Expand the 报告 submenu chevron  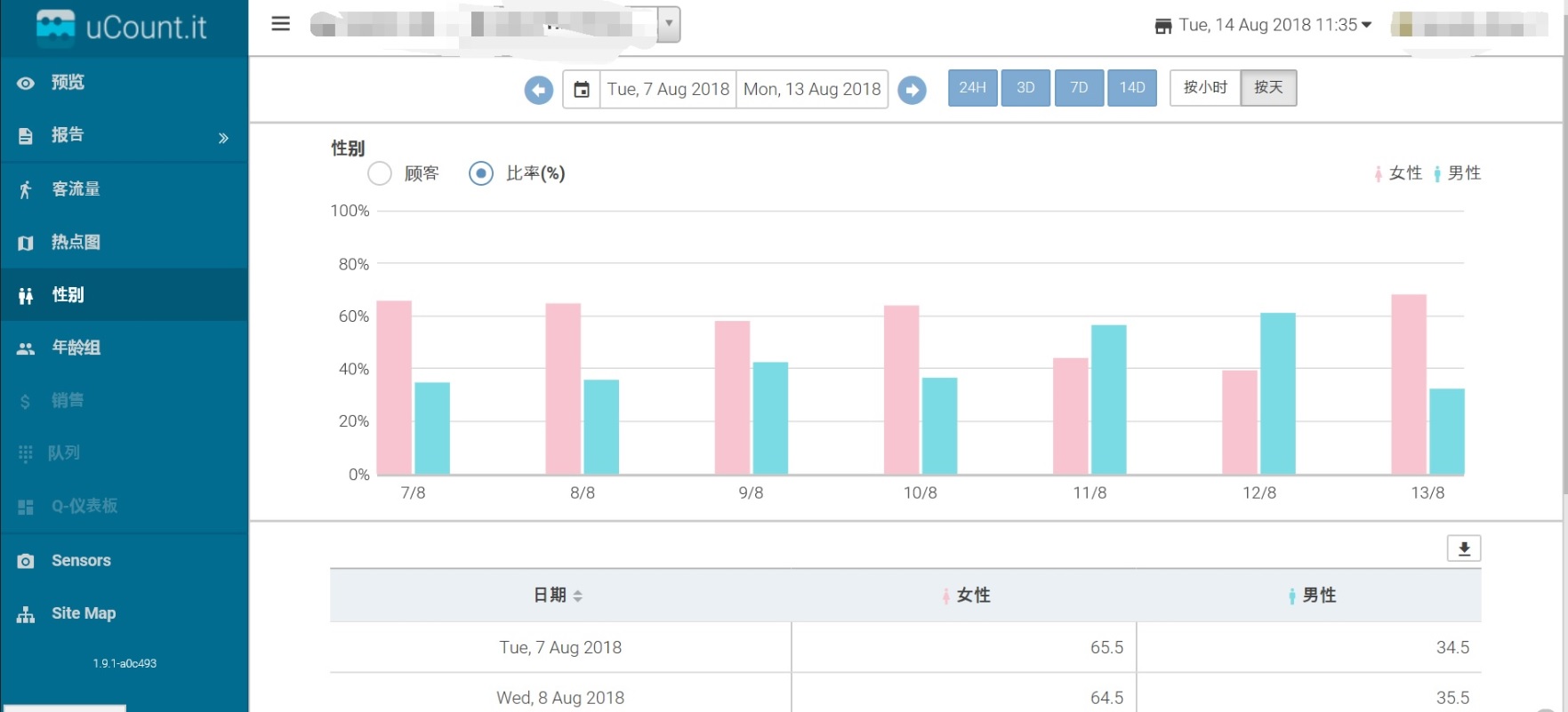click(223, 138)
